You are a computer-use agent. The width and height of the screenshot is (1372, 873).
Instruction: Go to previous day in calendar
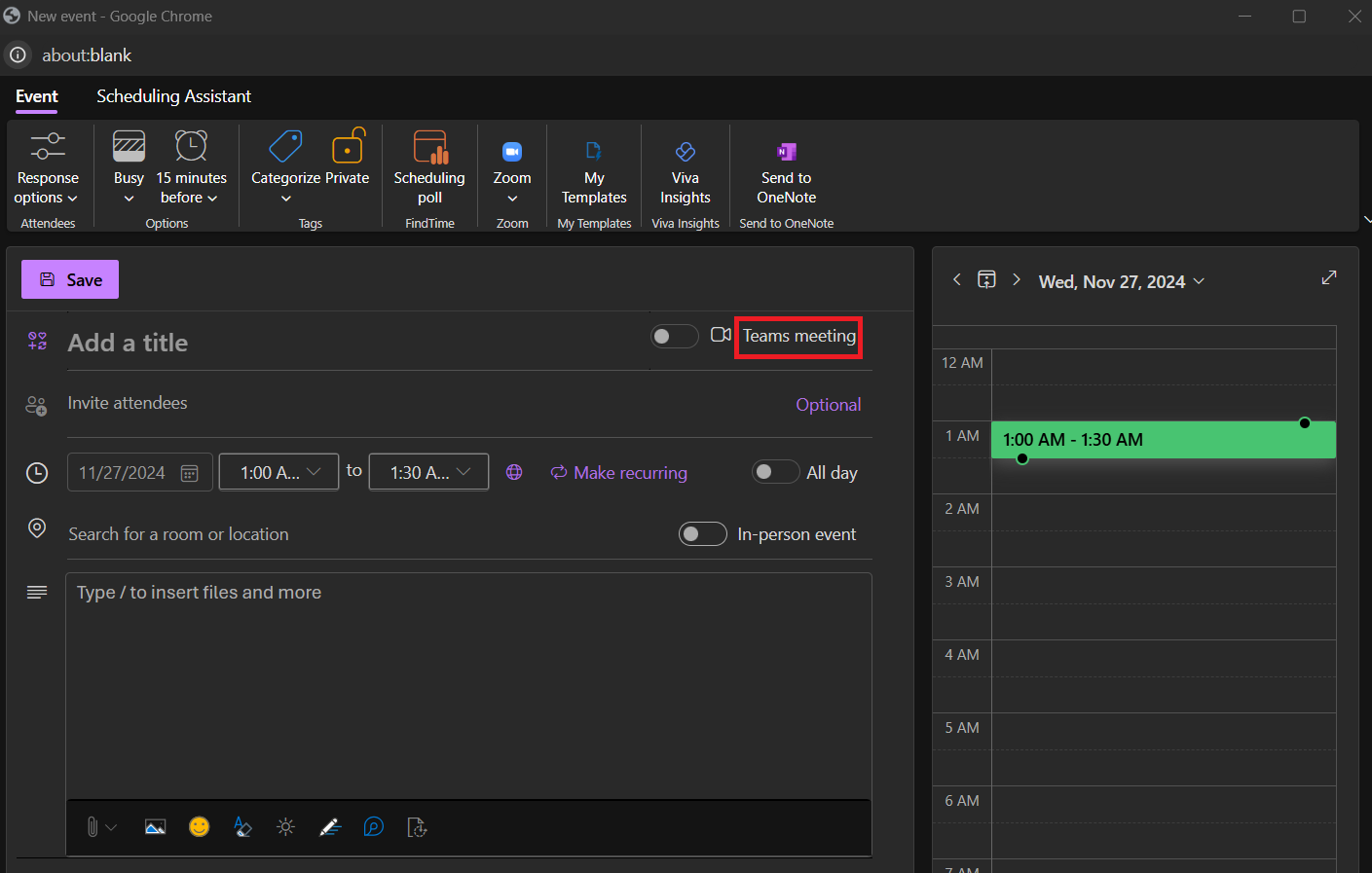click(956, 280)
